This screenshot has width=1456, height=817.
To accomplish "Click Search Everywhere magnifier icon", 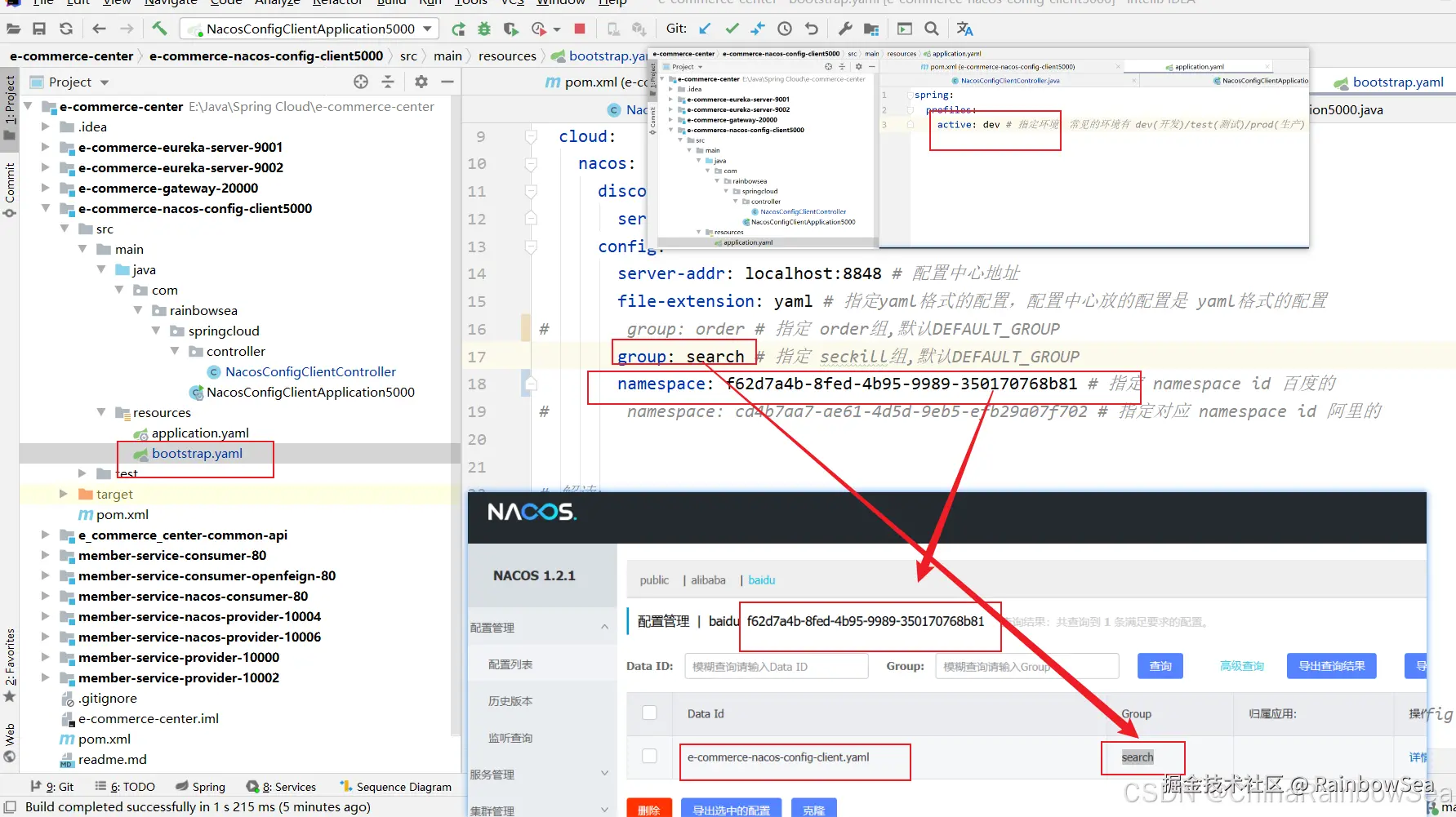I will (932, 29).
